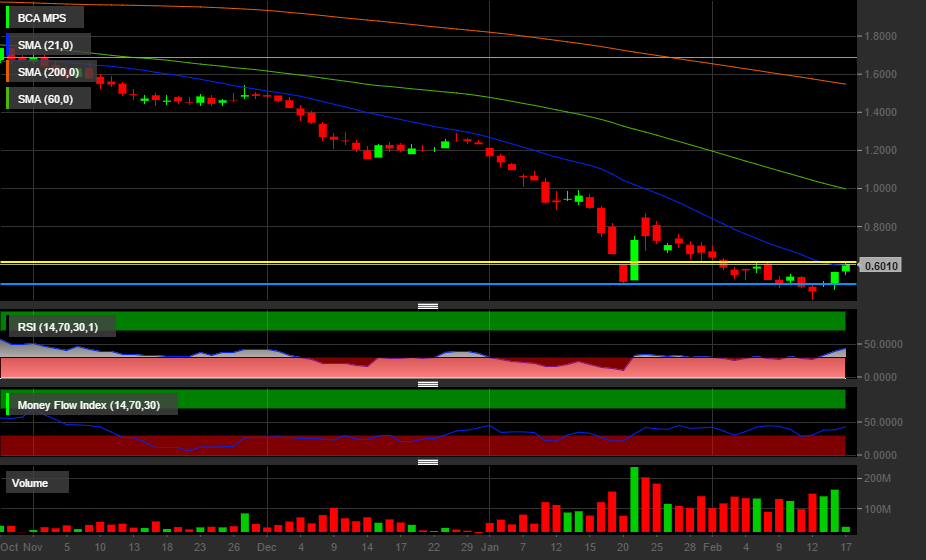Grab the divider handle above the Volume panel

click(x=428, y=462)
